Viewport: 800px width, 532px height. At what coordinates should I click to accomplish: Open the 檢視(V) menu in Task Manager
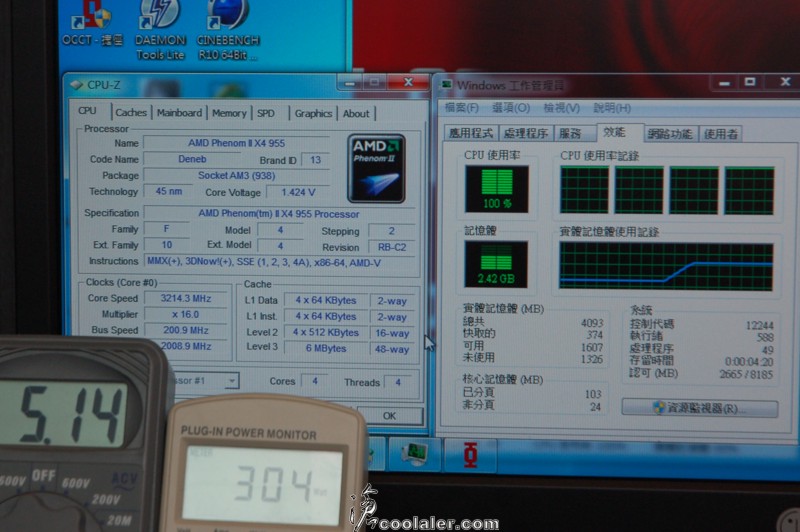coord(561,108)
